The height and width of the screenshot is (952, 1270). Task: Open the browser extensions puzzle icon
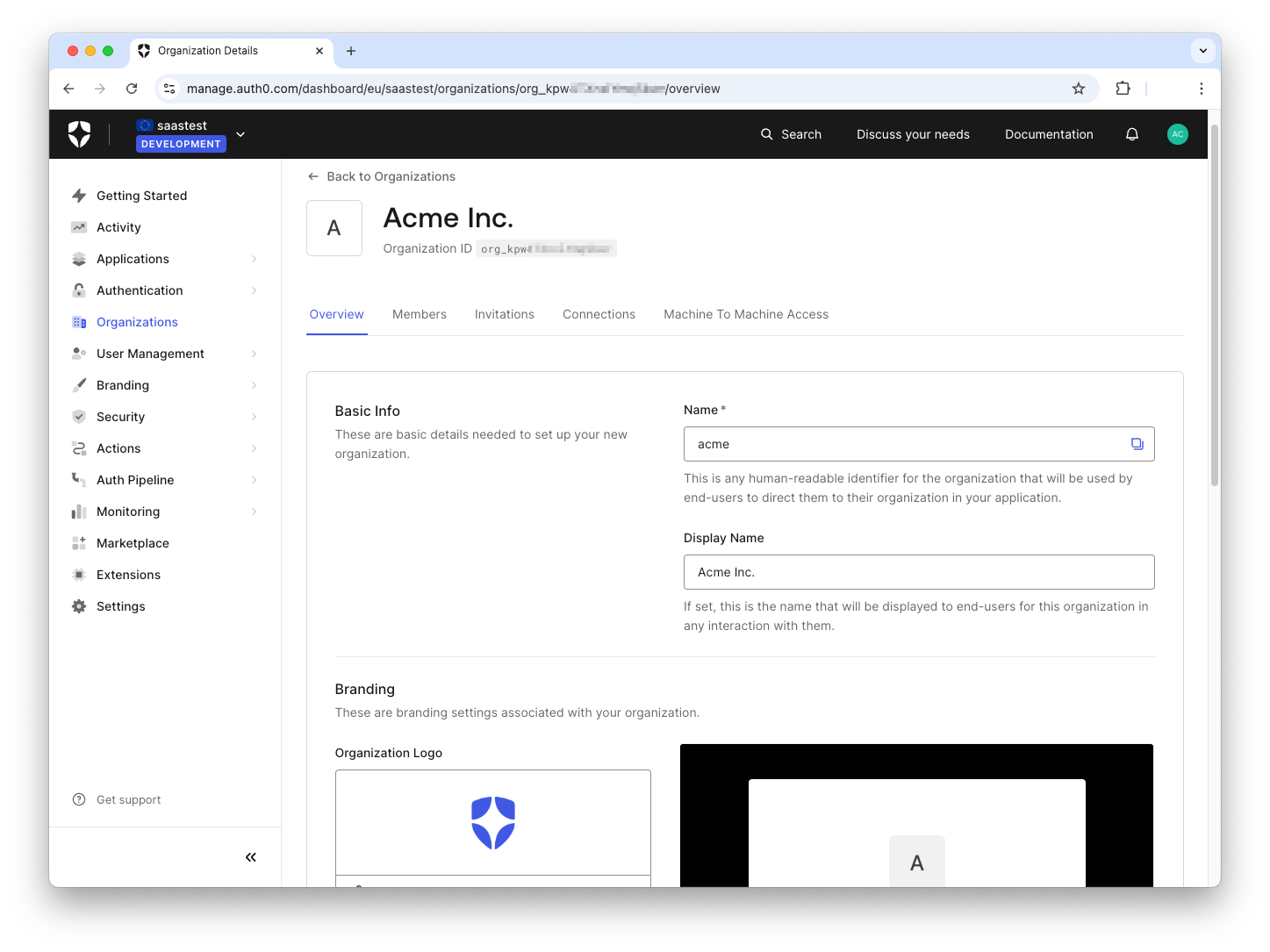click(1123, 89)
